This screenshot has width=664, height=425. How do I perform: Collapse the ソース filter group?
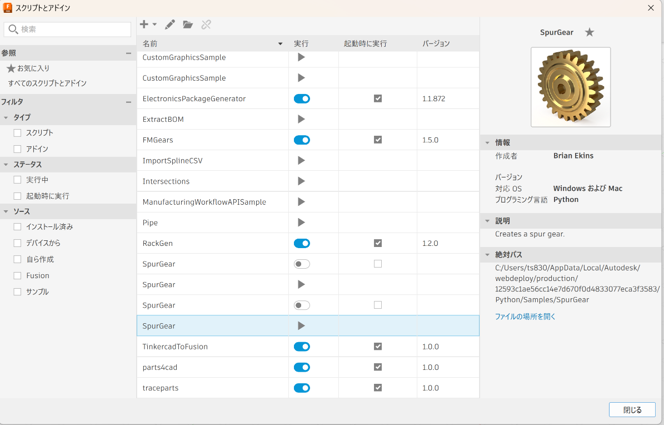[6, 211]
